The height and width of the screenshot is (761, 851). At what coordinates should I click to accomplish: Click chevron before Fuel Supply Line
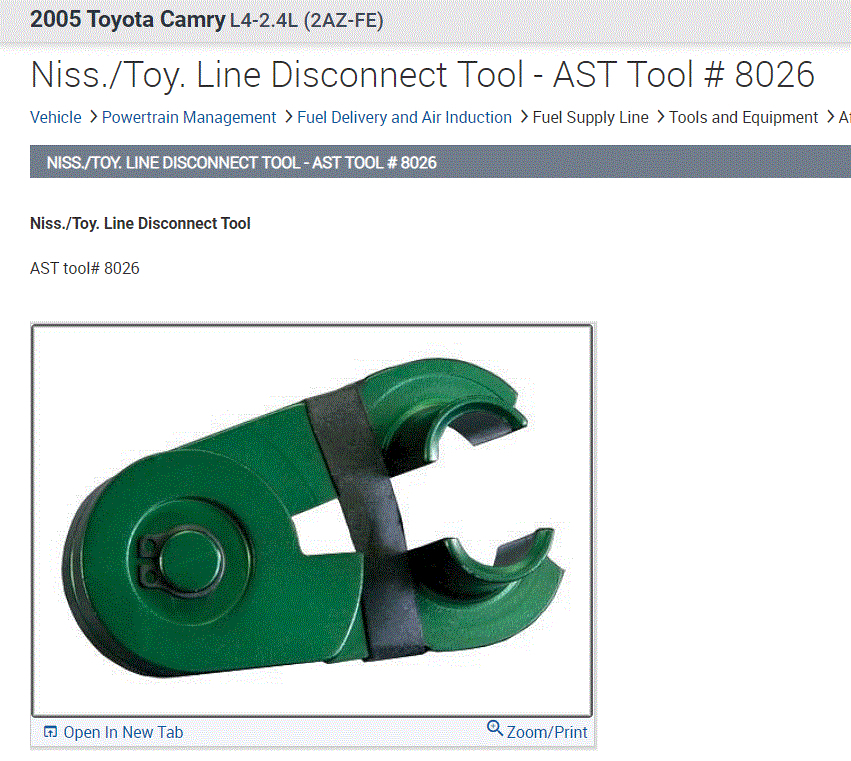524,117
